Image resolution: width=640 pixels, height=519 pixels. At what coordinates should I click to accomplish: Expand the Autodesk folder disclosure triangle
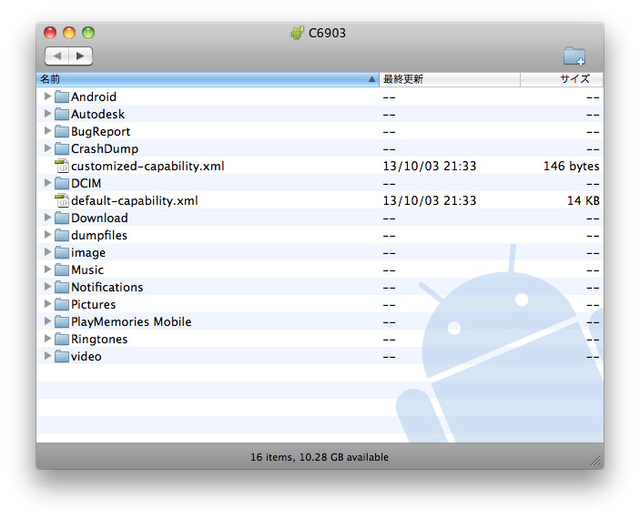click(47, 114)
